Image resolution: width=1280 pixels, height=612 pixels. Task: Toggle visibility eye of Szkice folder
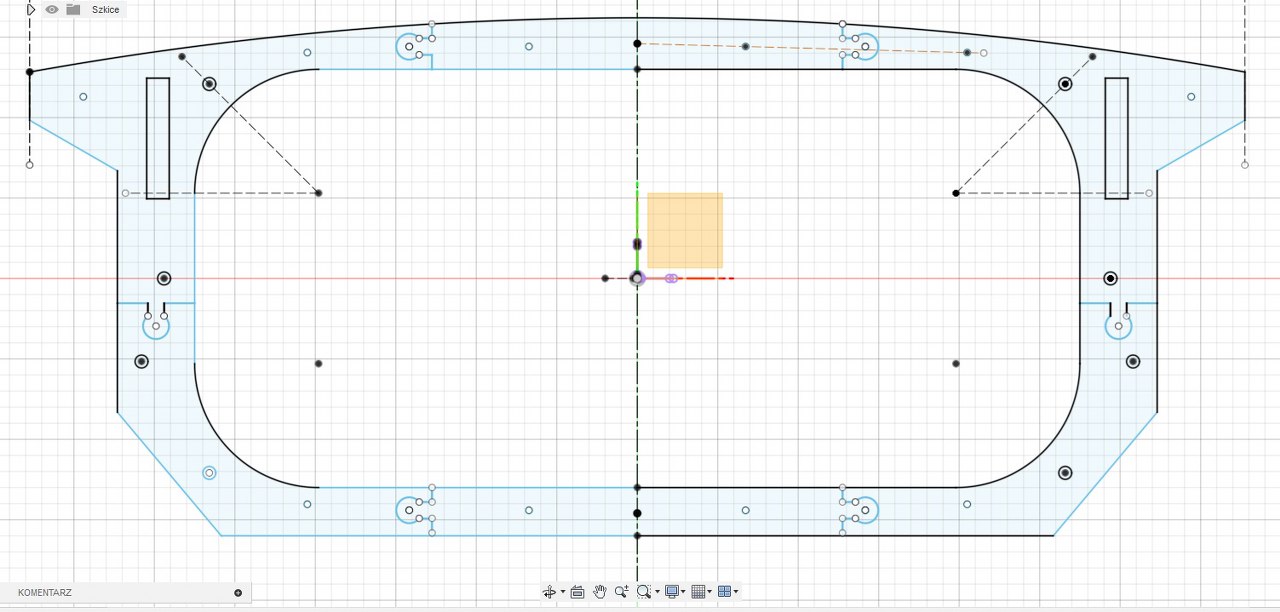[52, 9]
